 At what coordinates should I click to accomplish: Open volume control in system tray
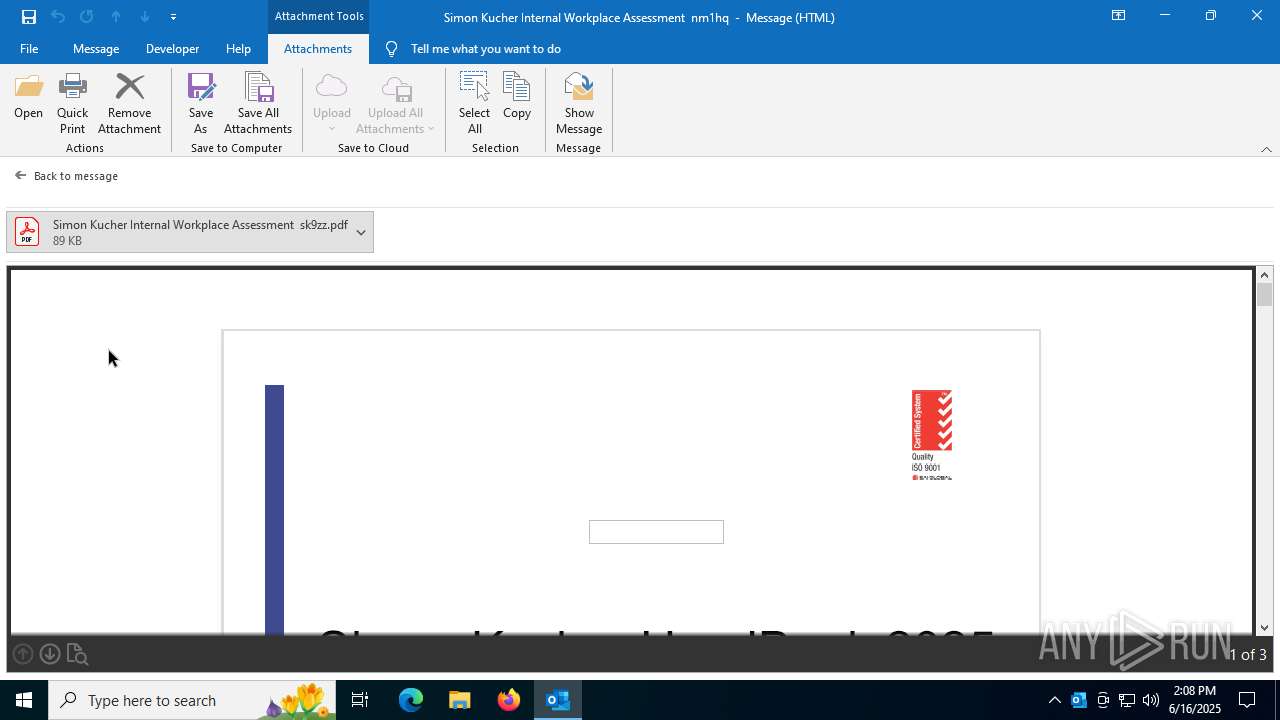(x=1151, y=700)
